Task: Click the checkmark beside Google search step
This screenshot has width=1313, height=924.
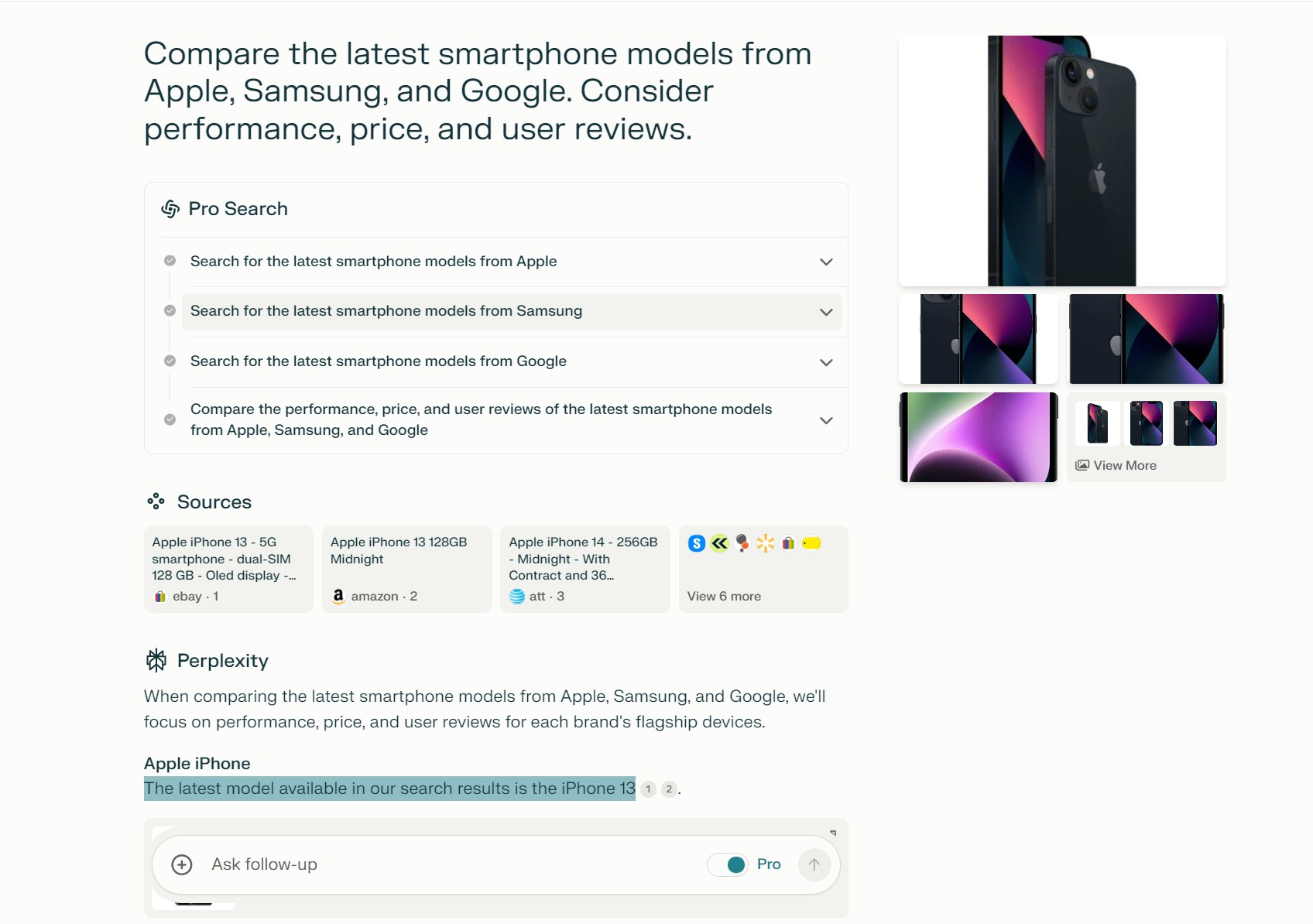Action: point(170,361)
